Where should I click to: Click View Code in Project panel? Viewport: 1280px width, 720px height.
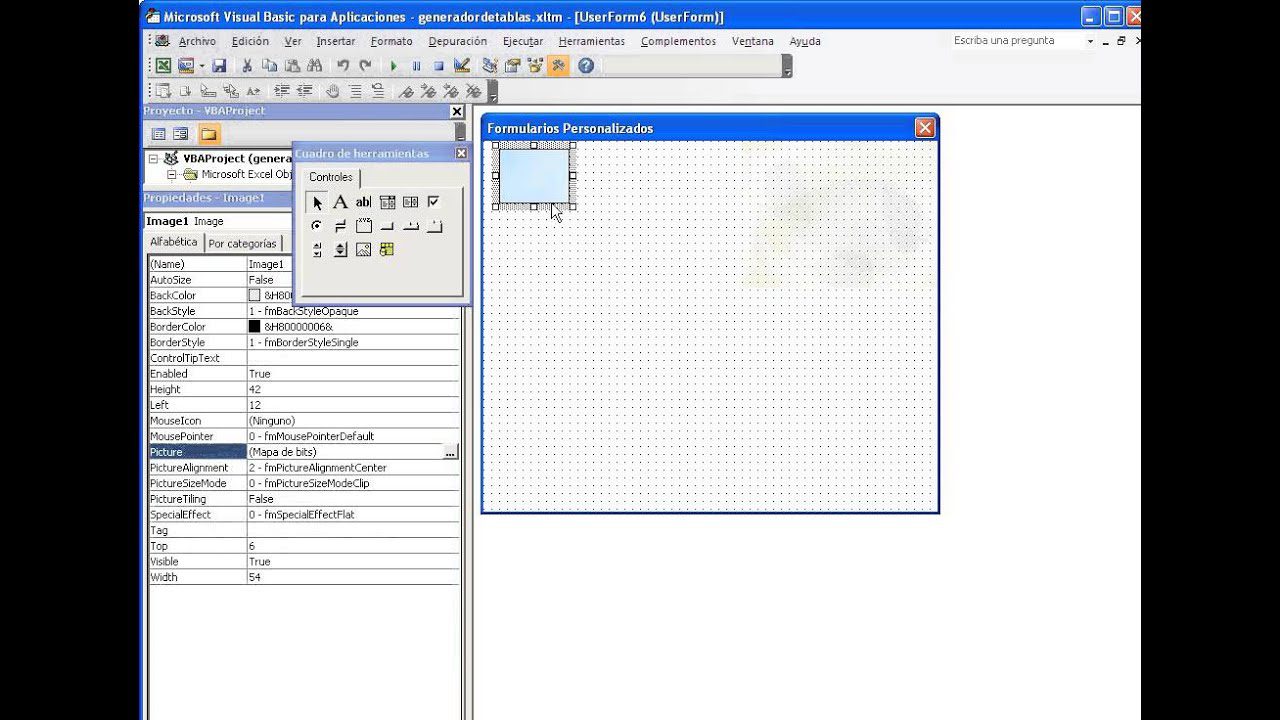coord(158,134)
